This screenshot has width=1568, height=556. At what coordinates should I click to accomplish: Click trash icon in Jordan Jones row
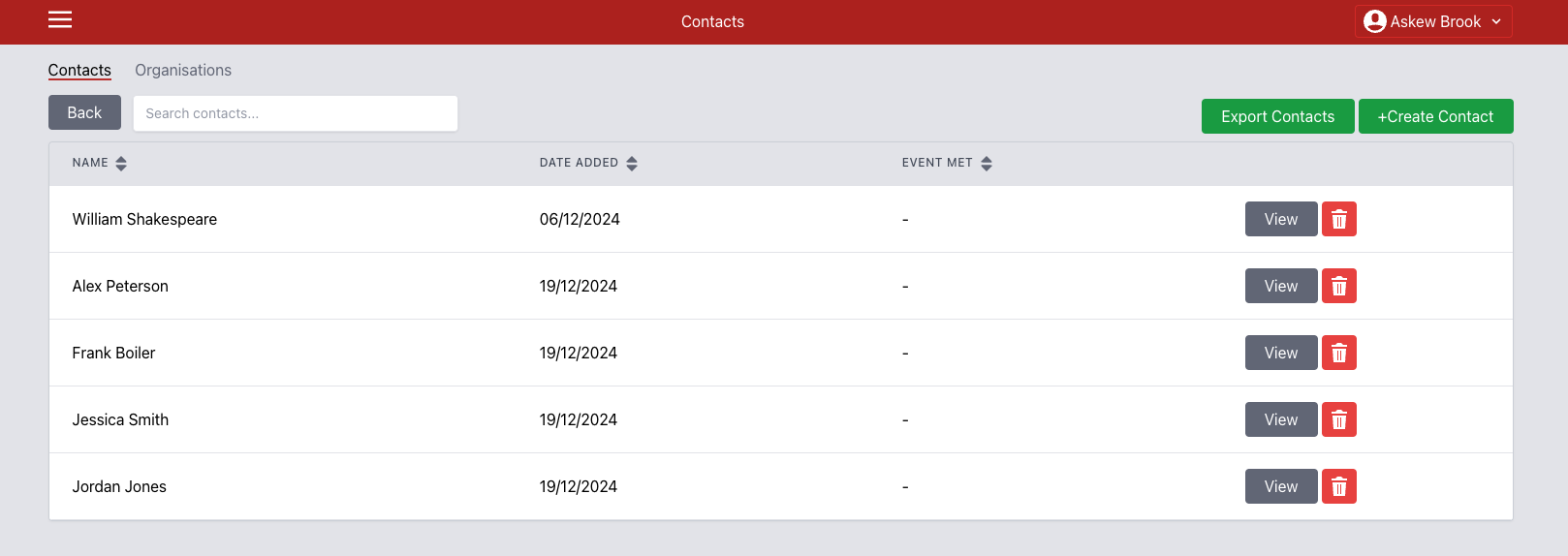tap(1339, 486)
